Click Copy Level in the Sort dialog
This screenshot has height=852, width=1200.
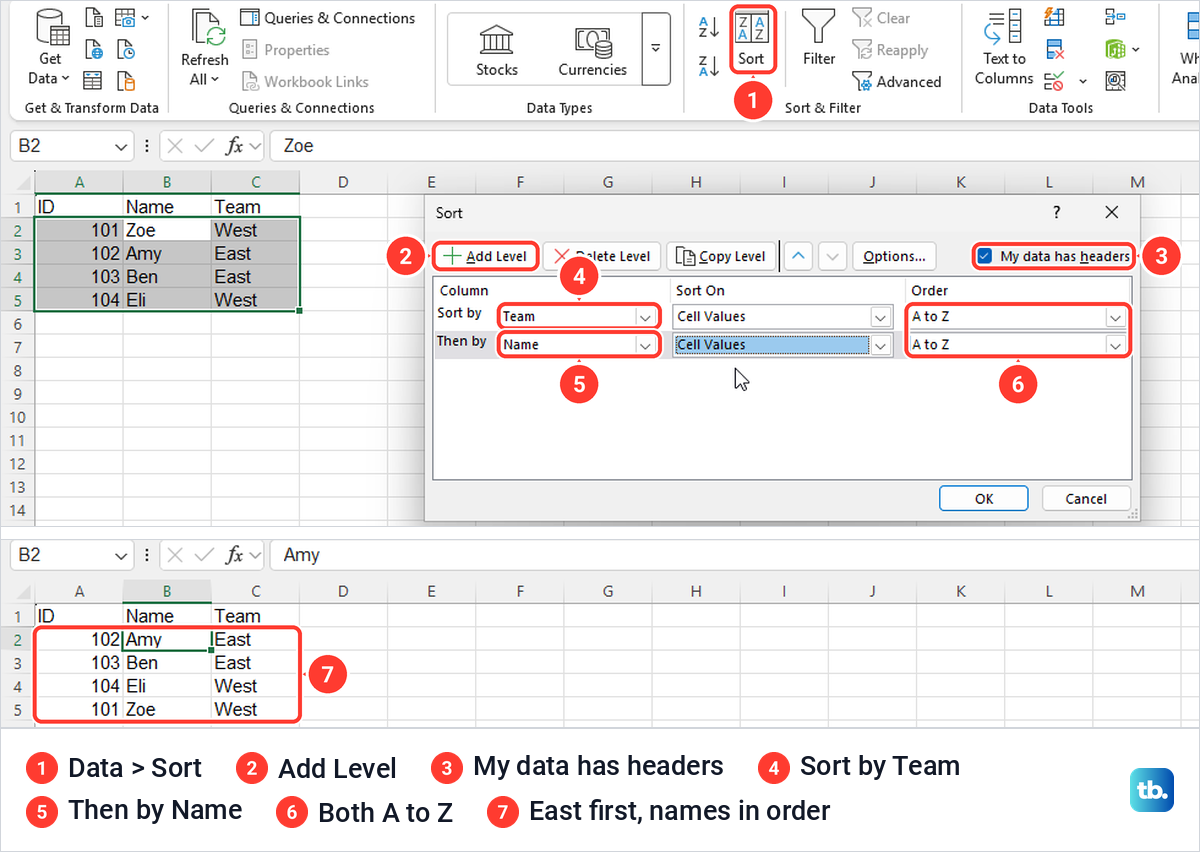[x=721, y=256]
